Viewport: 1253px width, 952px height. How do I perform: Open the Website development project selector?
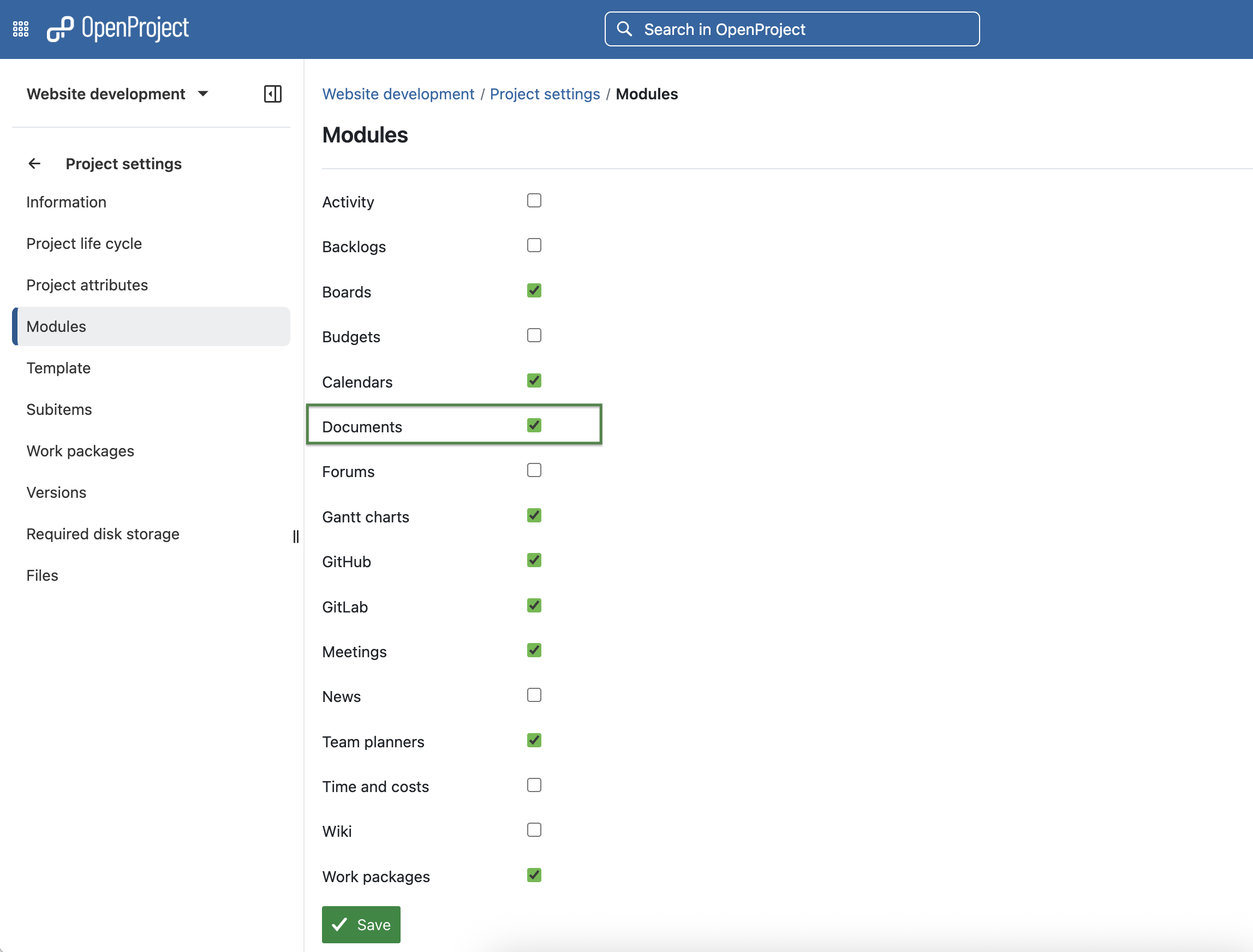pos(106,94)
